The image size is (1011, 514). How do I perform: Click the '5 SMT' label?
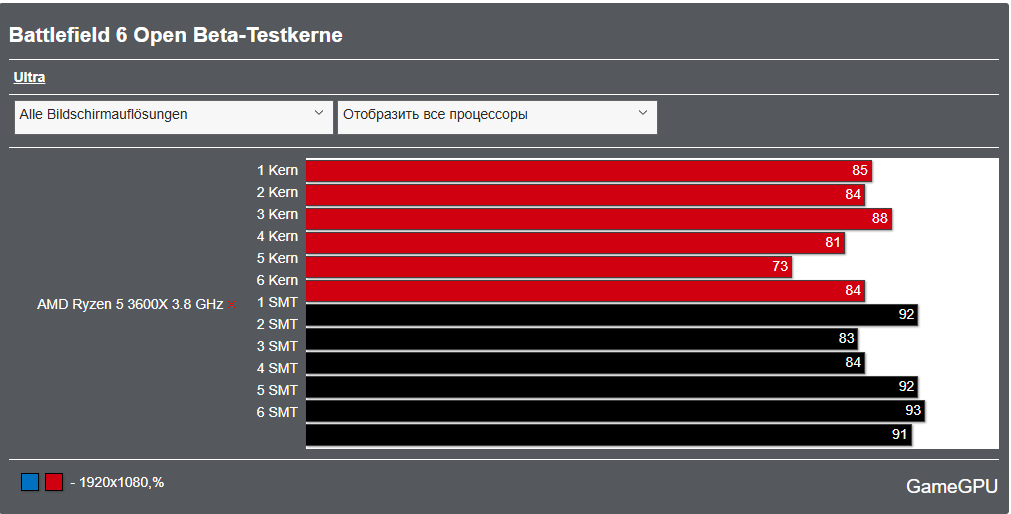coord(277,390)
